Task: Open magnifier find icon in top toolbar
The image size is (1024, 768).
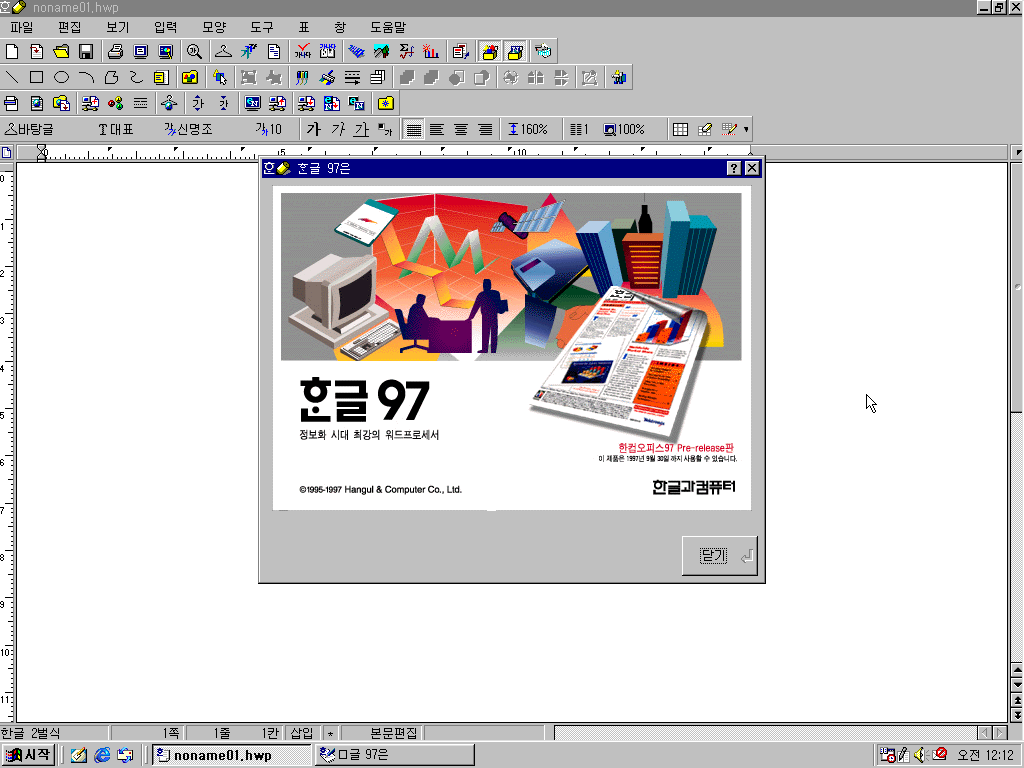Action: click(x=194, y=52)
